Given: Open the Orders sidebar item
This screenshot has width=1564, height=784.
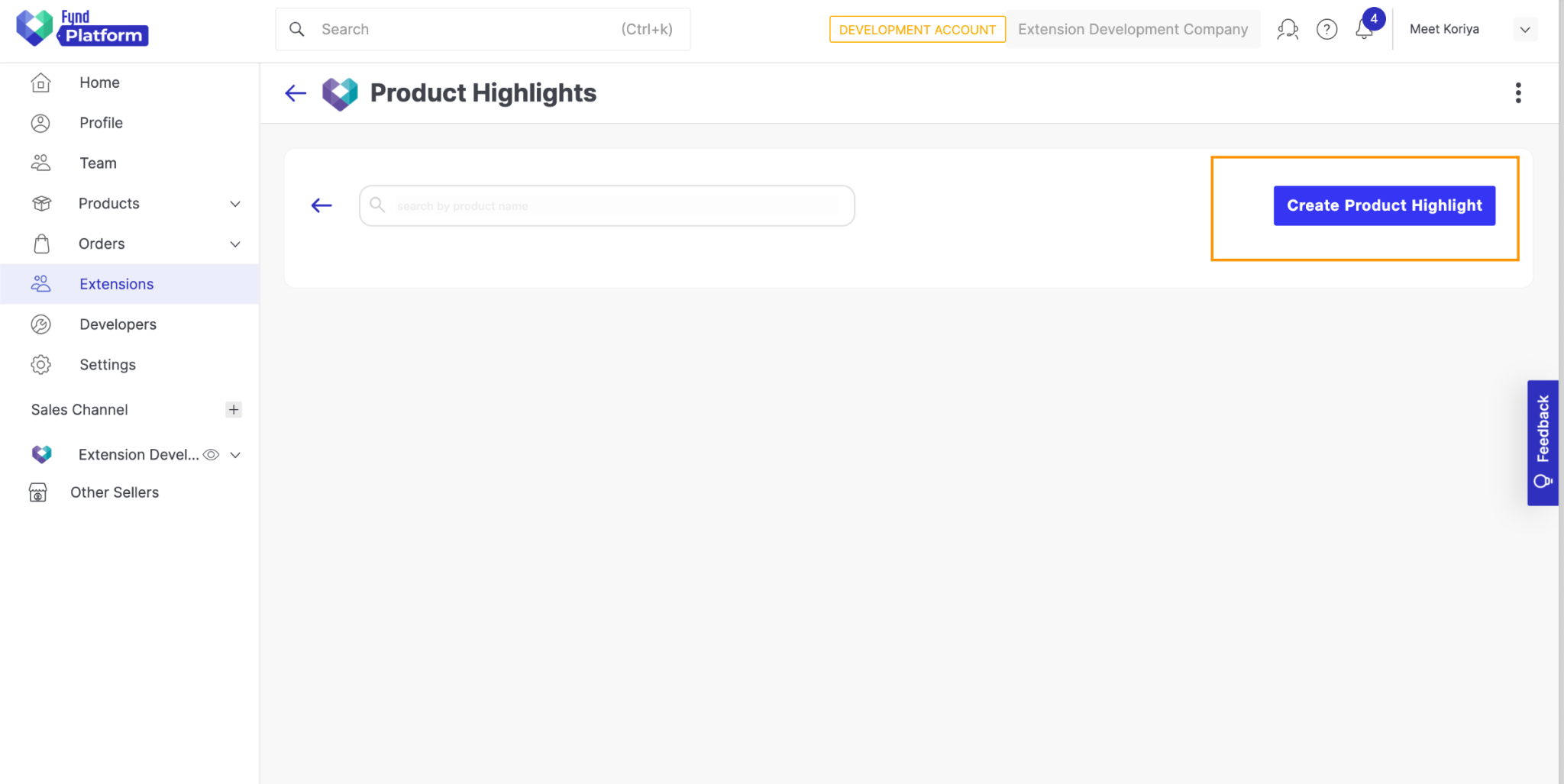Looking at the screenshot, I should click(130, 244).
